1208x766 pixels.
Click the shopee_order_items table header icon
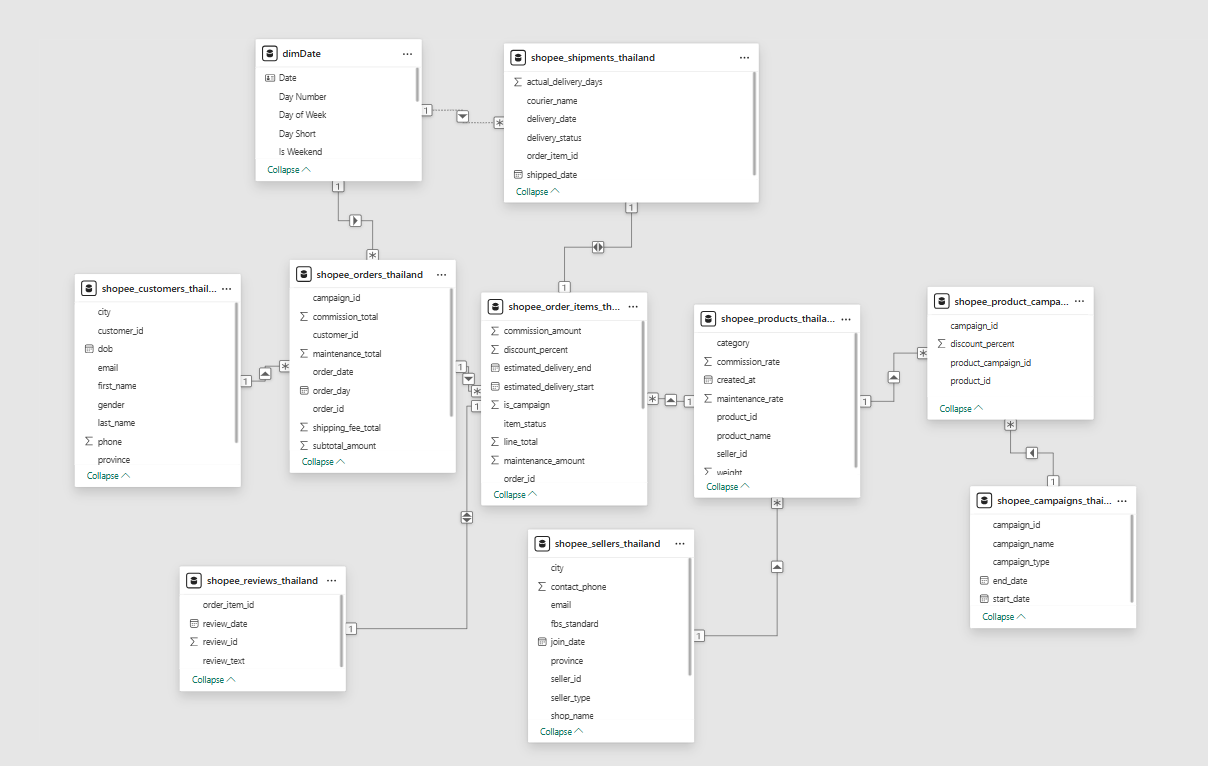coord(495,307)
